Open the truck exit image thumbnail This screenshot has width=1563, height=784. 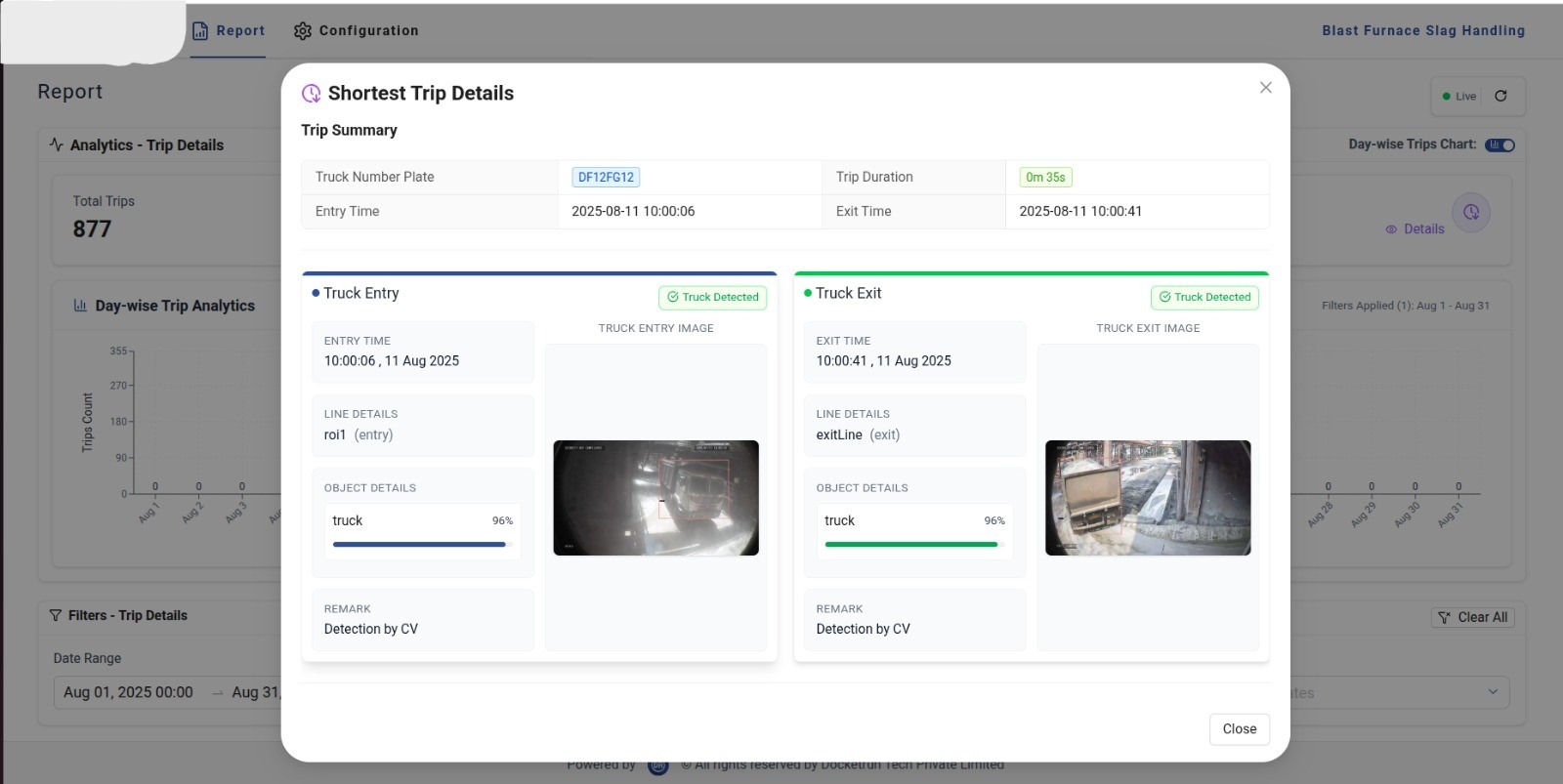point(1148,498)
